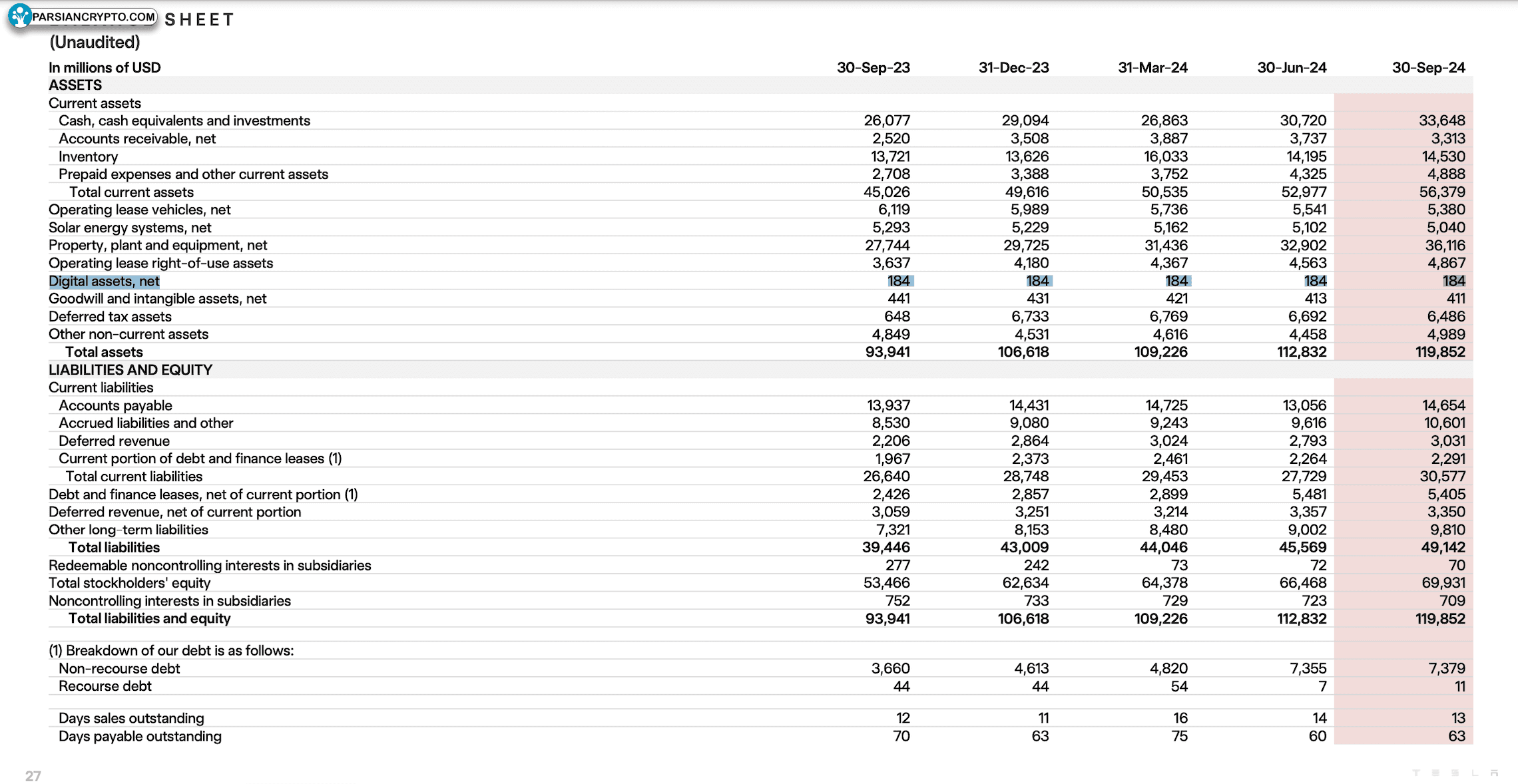Click 'Other non-current assets' label
The width and height of the screenshot is (1518, 784).
pos(128,334)
